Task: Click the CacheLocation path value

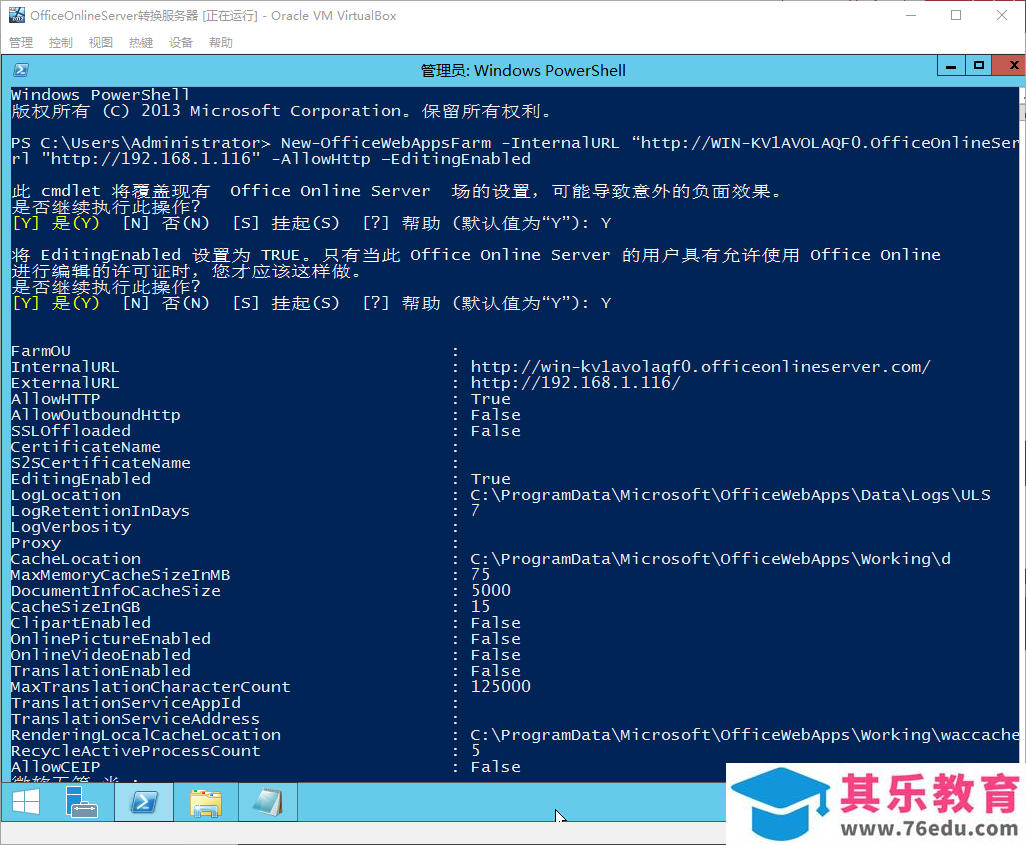Action: [711, 559]
